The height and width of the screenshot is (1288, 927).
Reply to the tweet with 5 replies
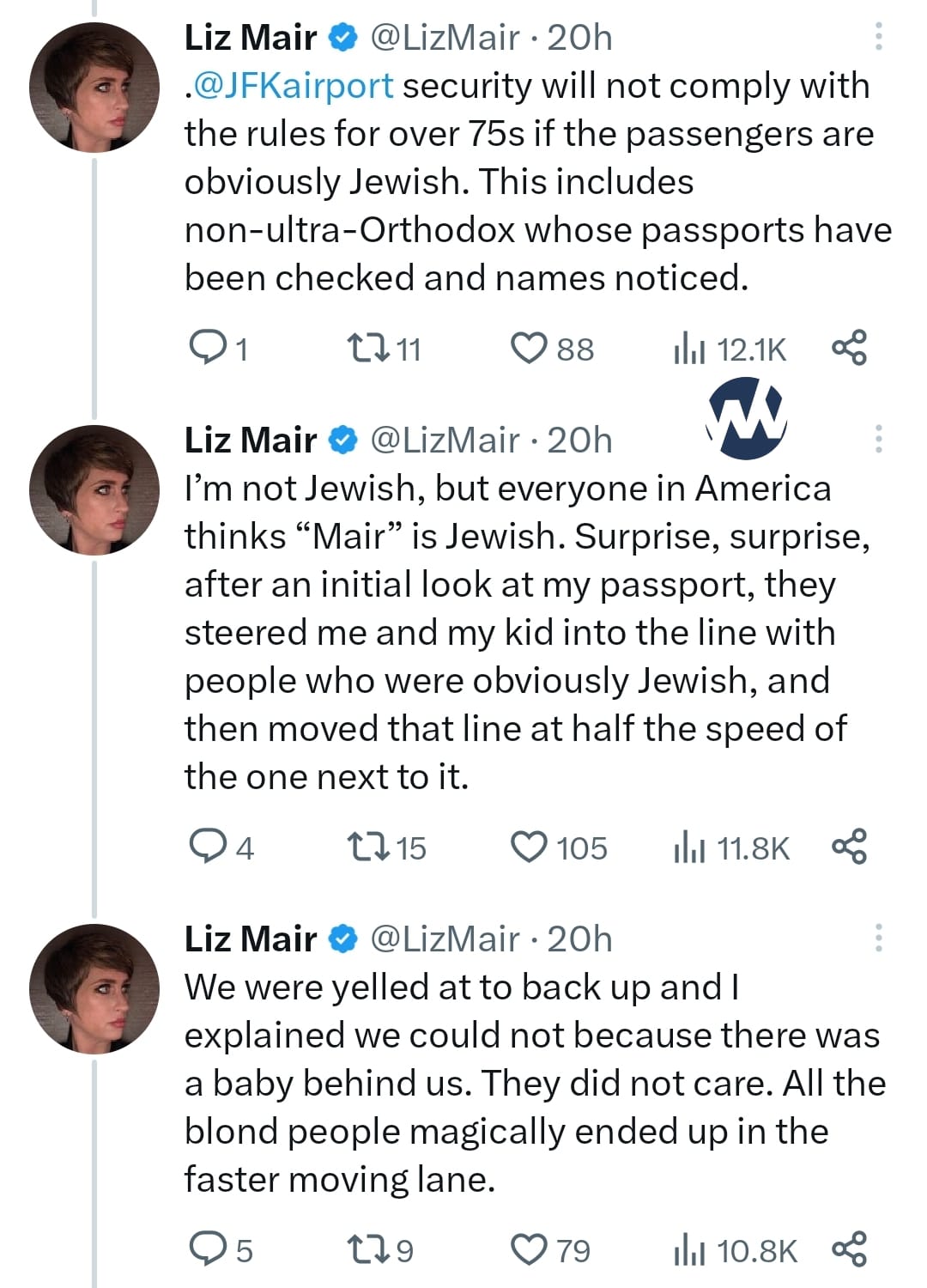click(x=206, y=1249)
